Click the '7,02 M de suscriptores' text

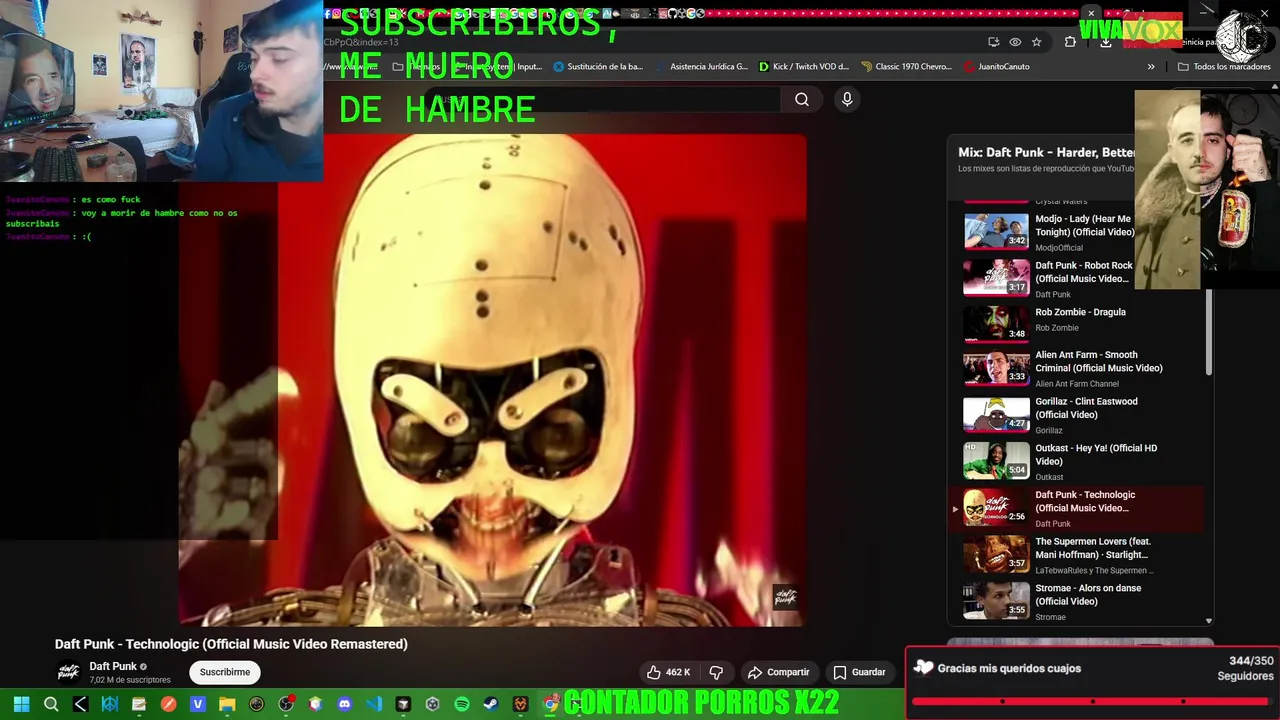point(130,680)
